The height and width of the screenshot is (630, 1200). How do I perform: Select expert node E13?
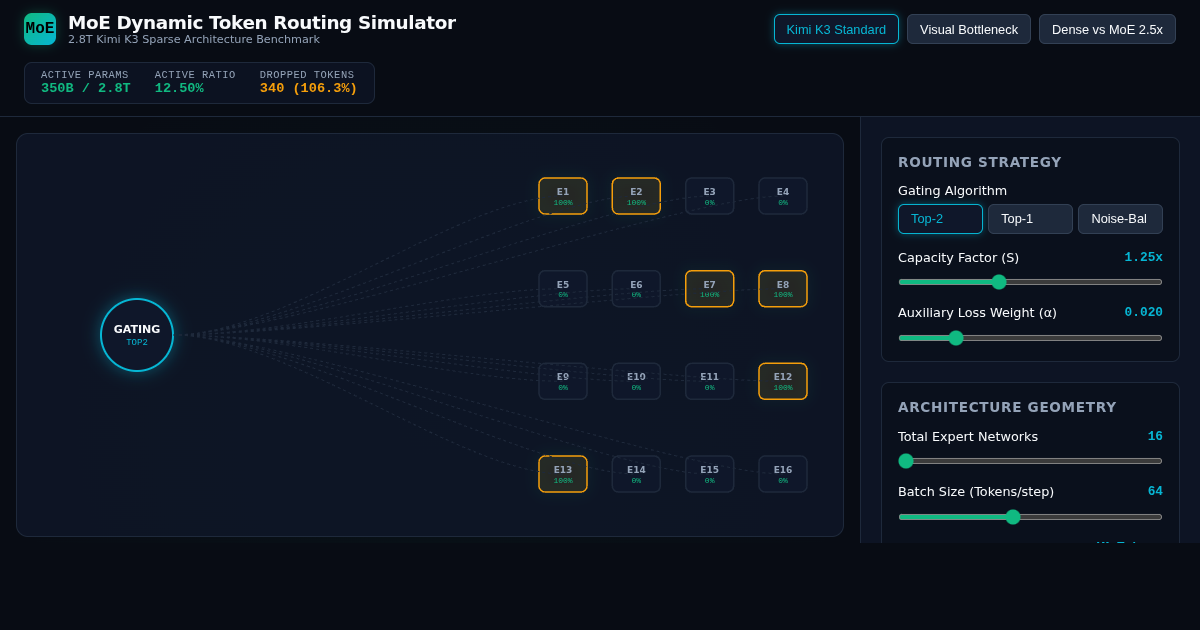[x=563, y=474]
